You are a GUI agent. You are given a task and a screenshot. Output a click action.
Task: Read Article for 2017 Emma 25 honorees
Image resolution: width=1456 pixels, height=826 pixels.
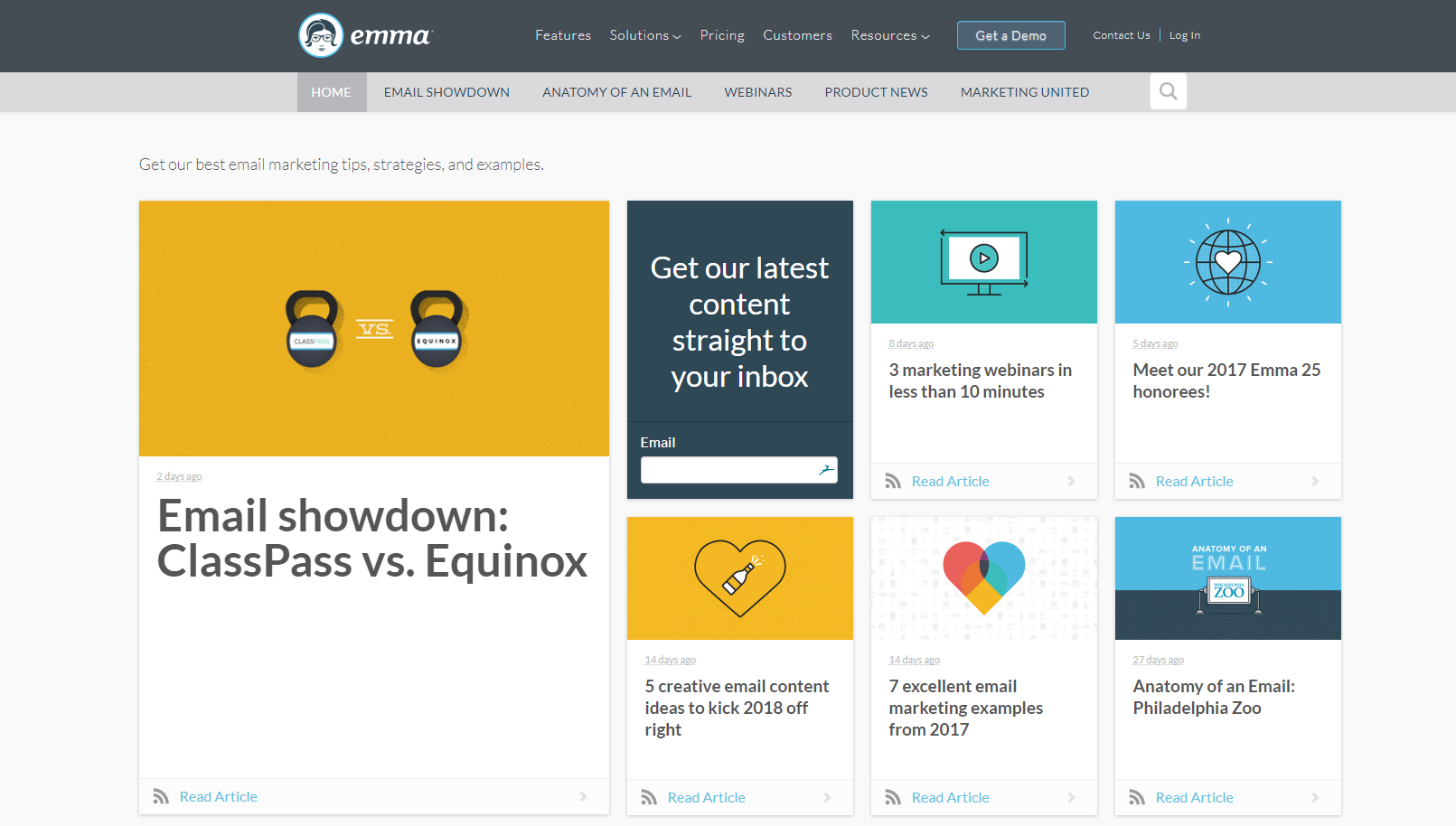click(x=1195, y=481)
